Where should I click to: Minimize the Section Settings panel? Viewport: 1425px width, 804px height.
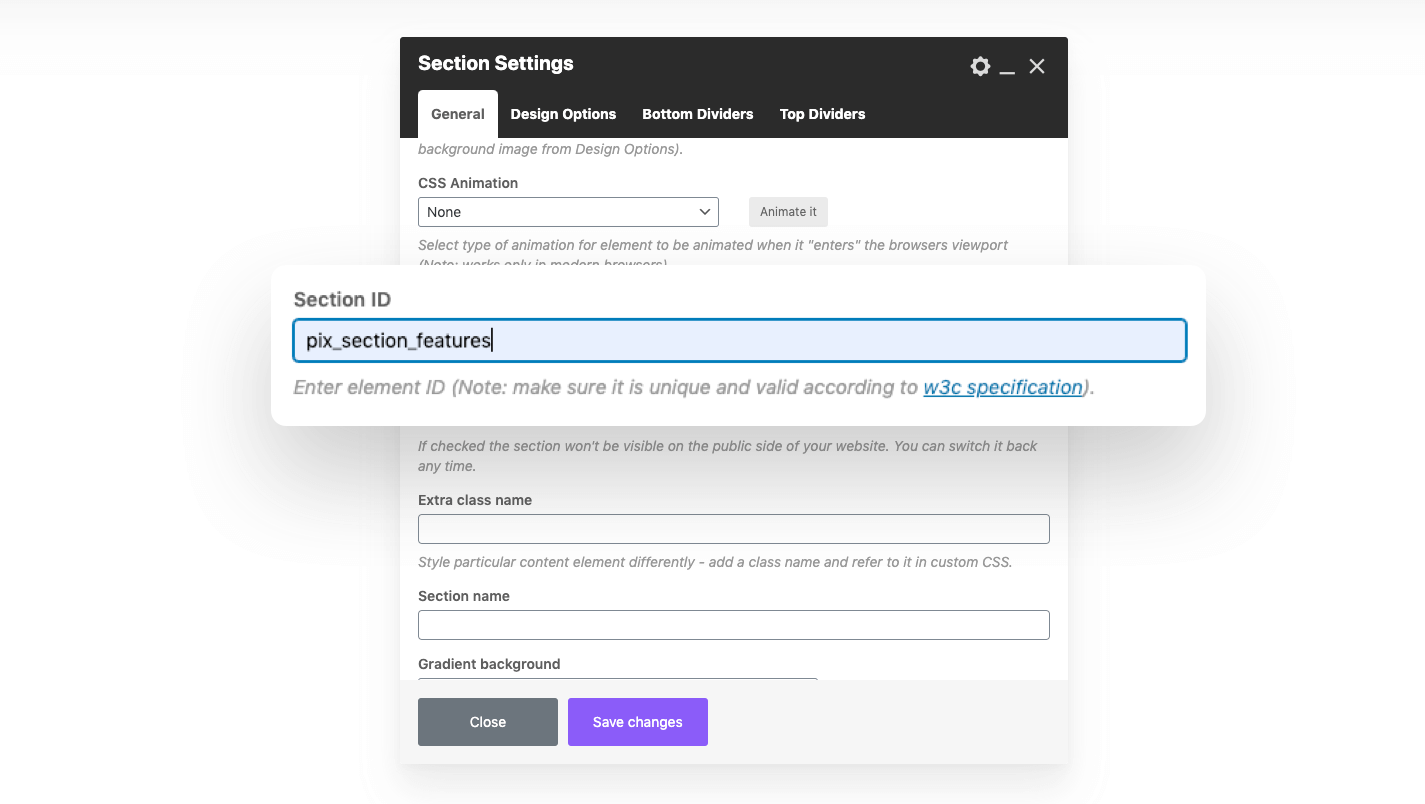(x=1007, y=67)
